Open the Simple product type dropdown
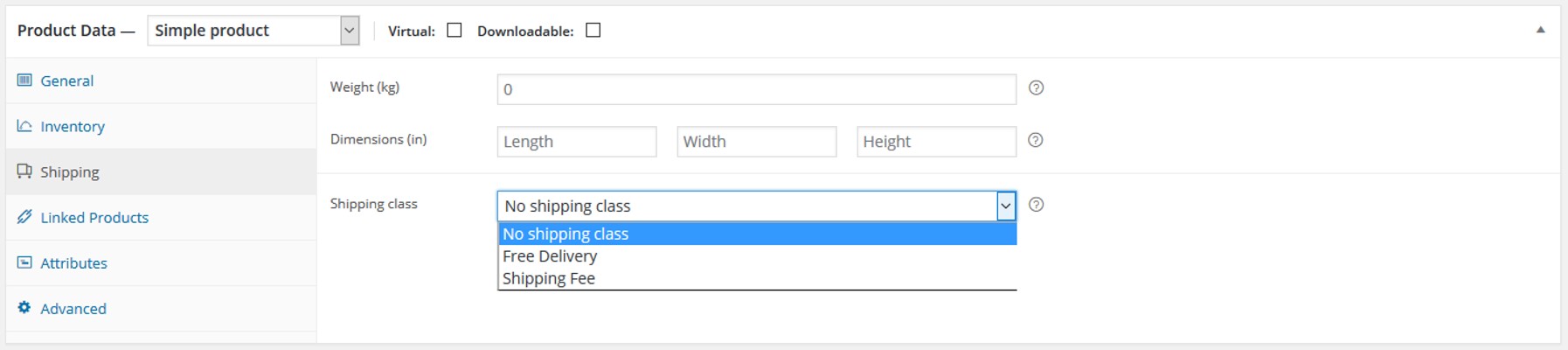 tap(253, 31)
